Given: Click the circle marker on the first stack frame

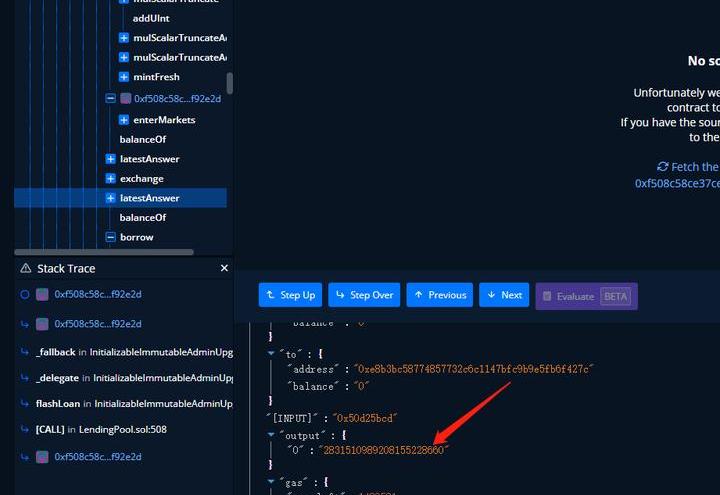Looking at the screenshot, I should click(x=25, y=295).
